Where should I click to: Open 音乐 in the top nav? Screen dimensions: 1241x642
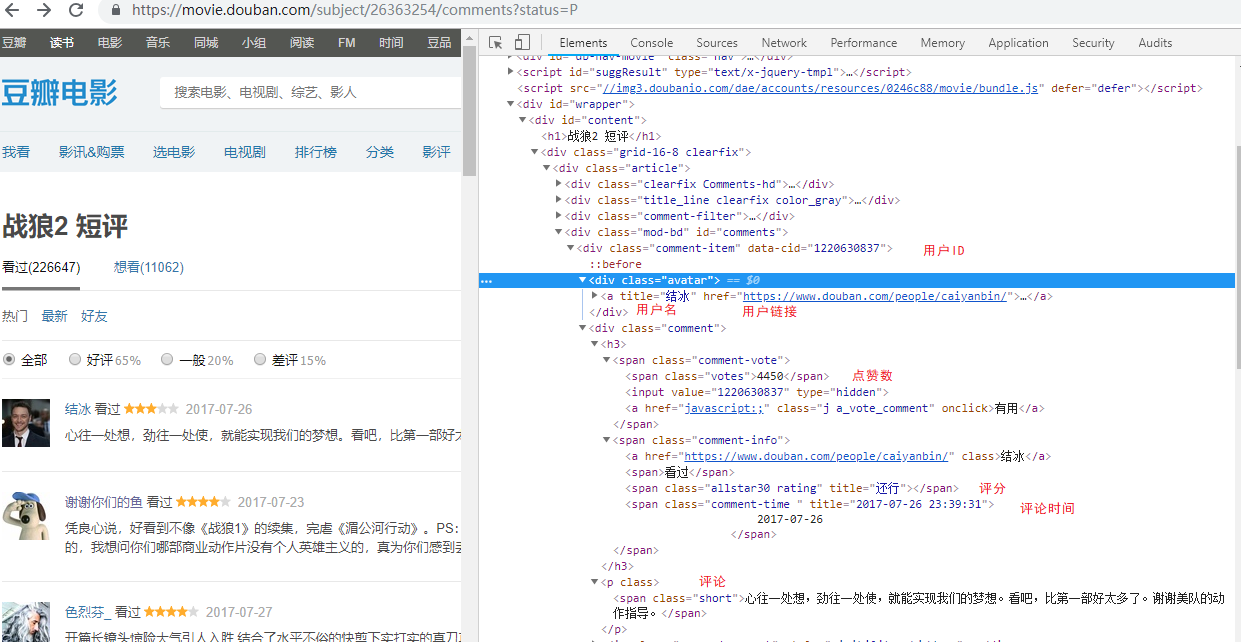pyautogui.click(x=158, y=42)
